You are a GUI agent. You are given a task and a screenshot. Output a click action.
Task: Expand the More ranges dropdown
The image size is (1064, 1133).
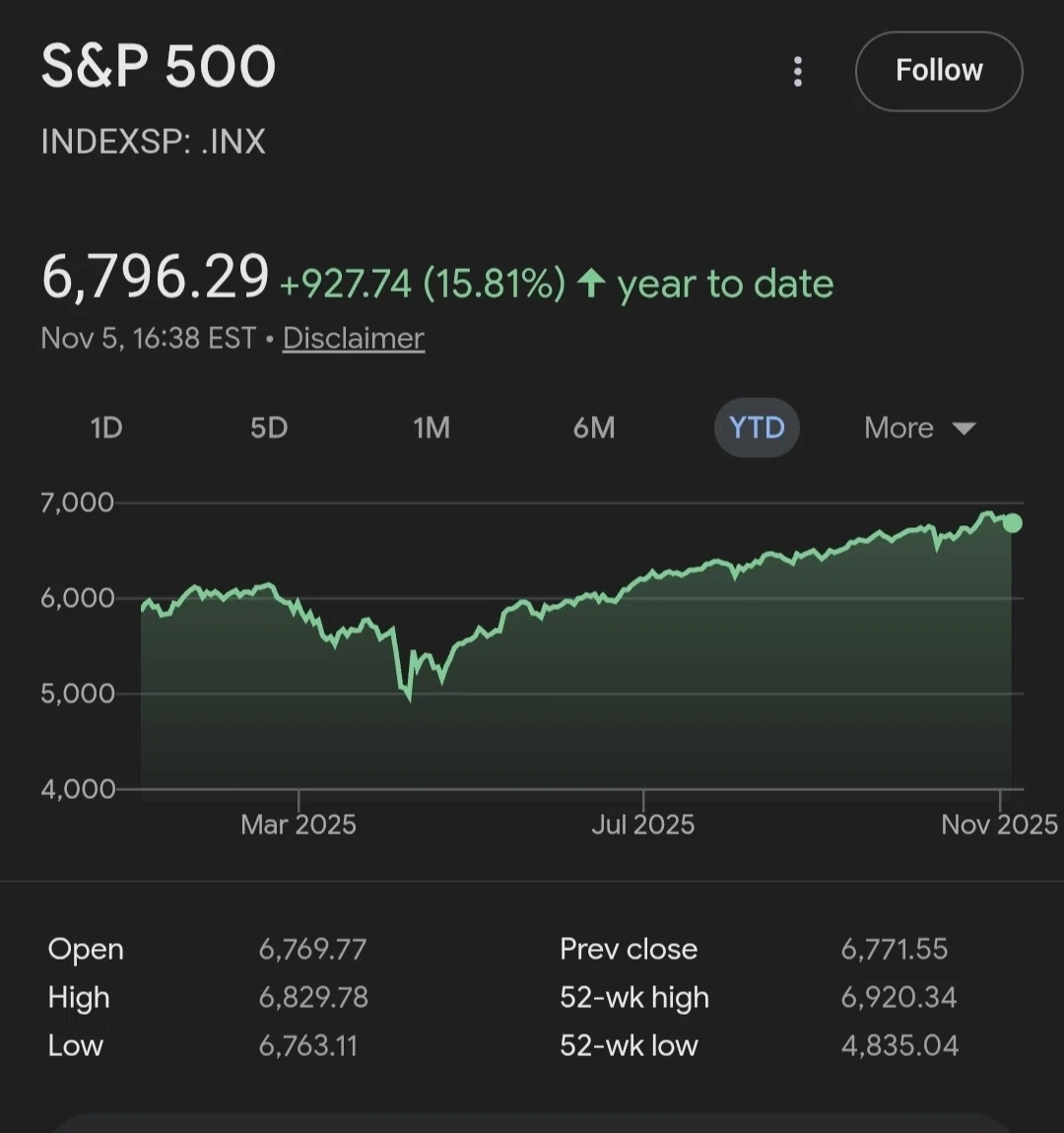[x=920, y=428]
